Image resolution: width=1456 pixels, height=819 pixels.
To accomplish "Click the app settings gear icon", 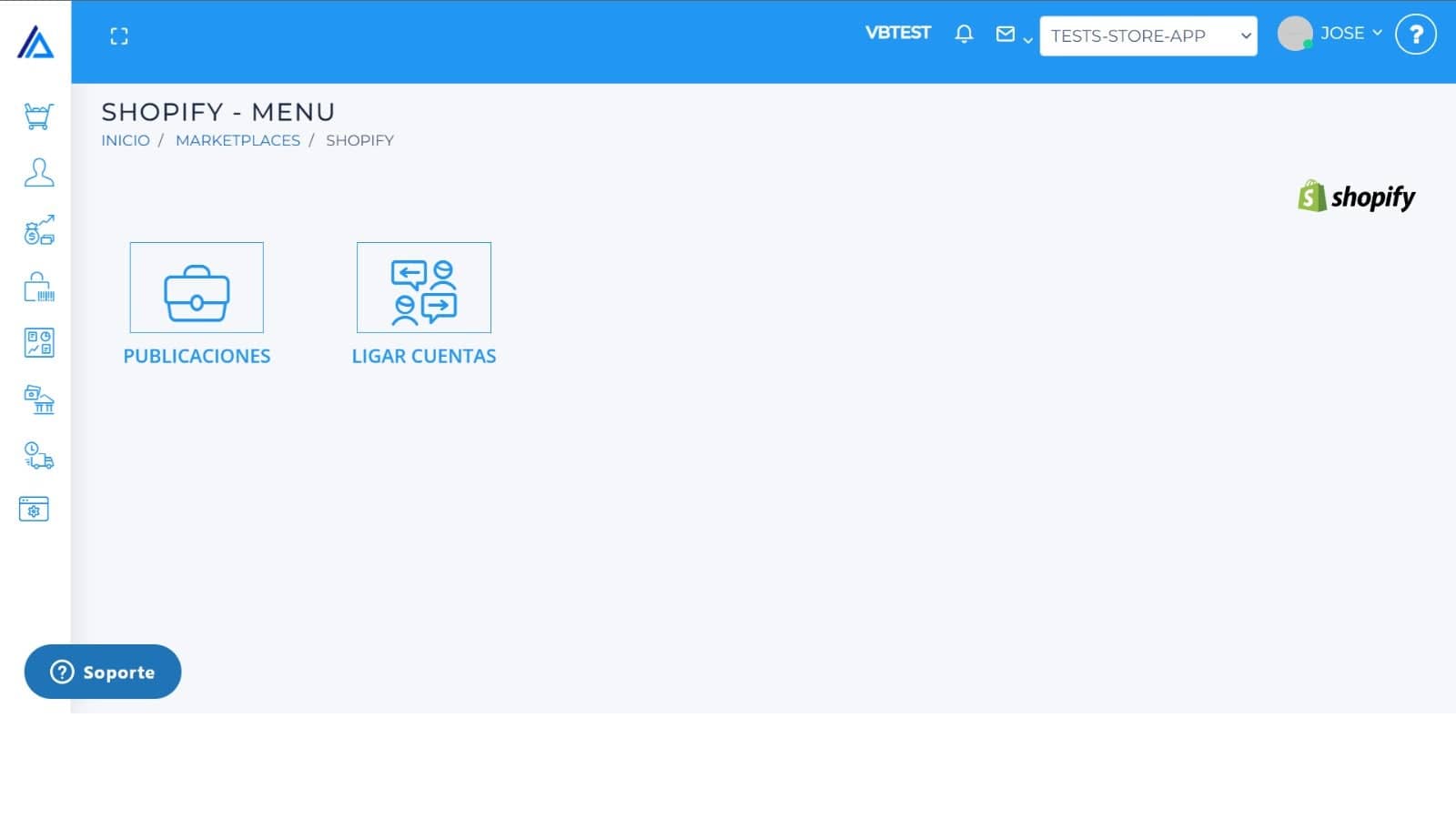I will click(36, 510).
